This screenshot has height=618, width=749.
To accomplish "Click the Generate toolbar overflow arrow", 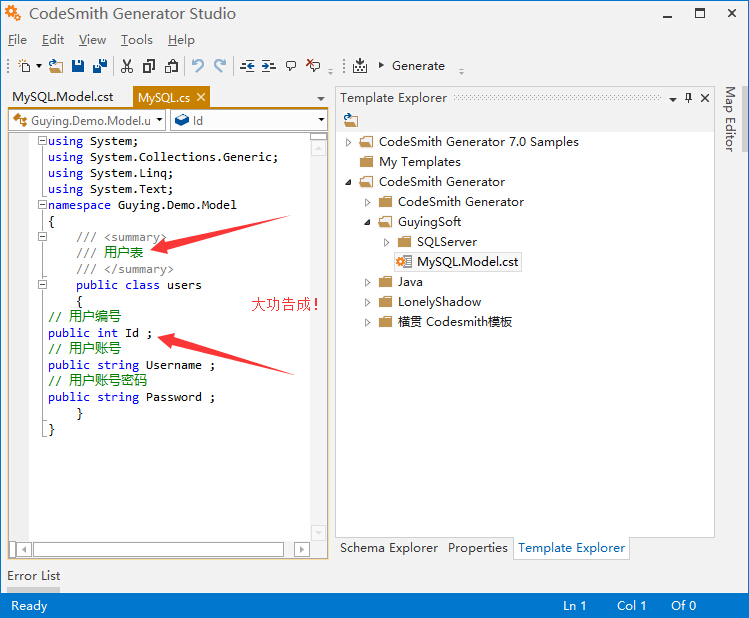I will pyautogui.click(x=461, y=72).
